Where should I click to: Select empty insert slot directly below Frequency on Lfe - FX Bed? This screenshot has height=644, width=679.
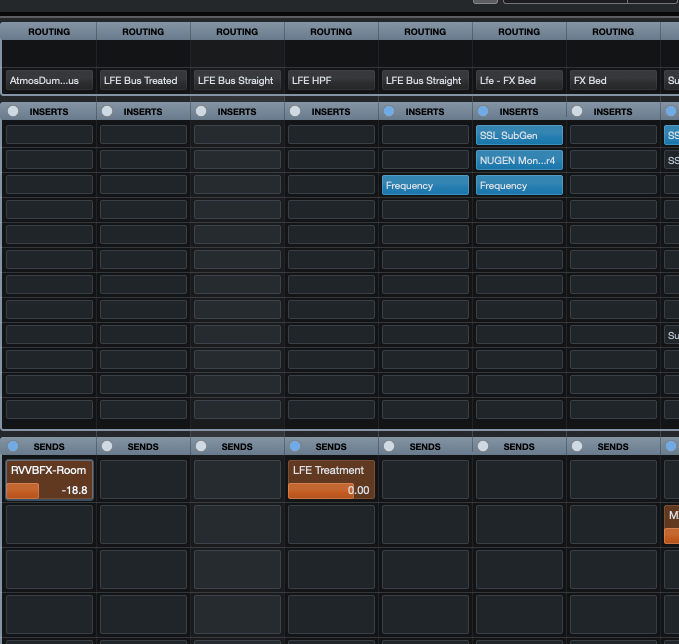tap(519, 210)
